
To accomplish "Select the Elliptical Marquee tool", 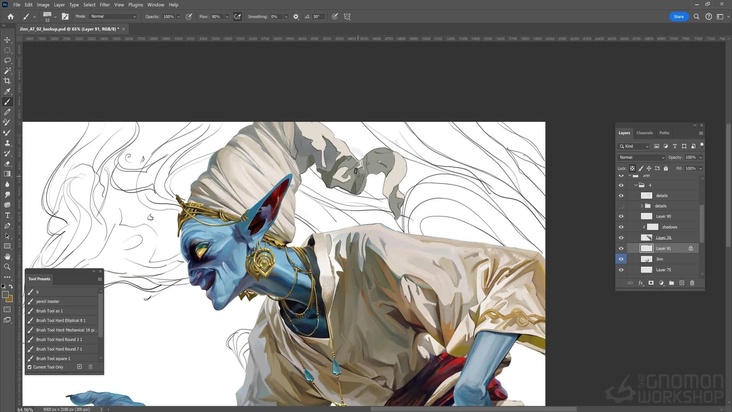I will point(7,50).
